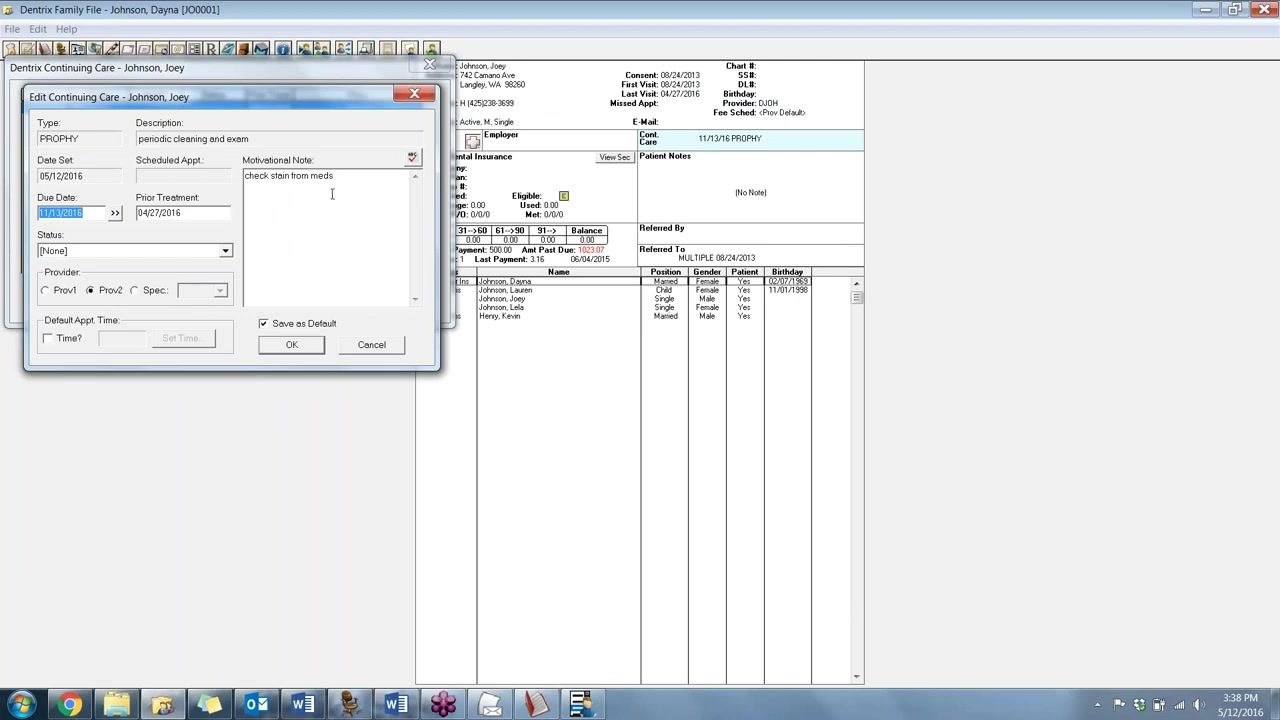Click the volume icon in system tray
The height and width of the screenshot is (720, 1280).
click(1199, 705)
